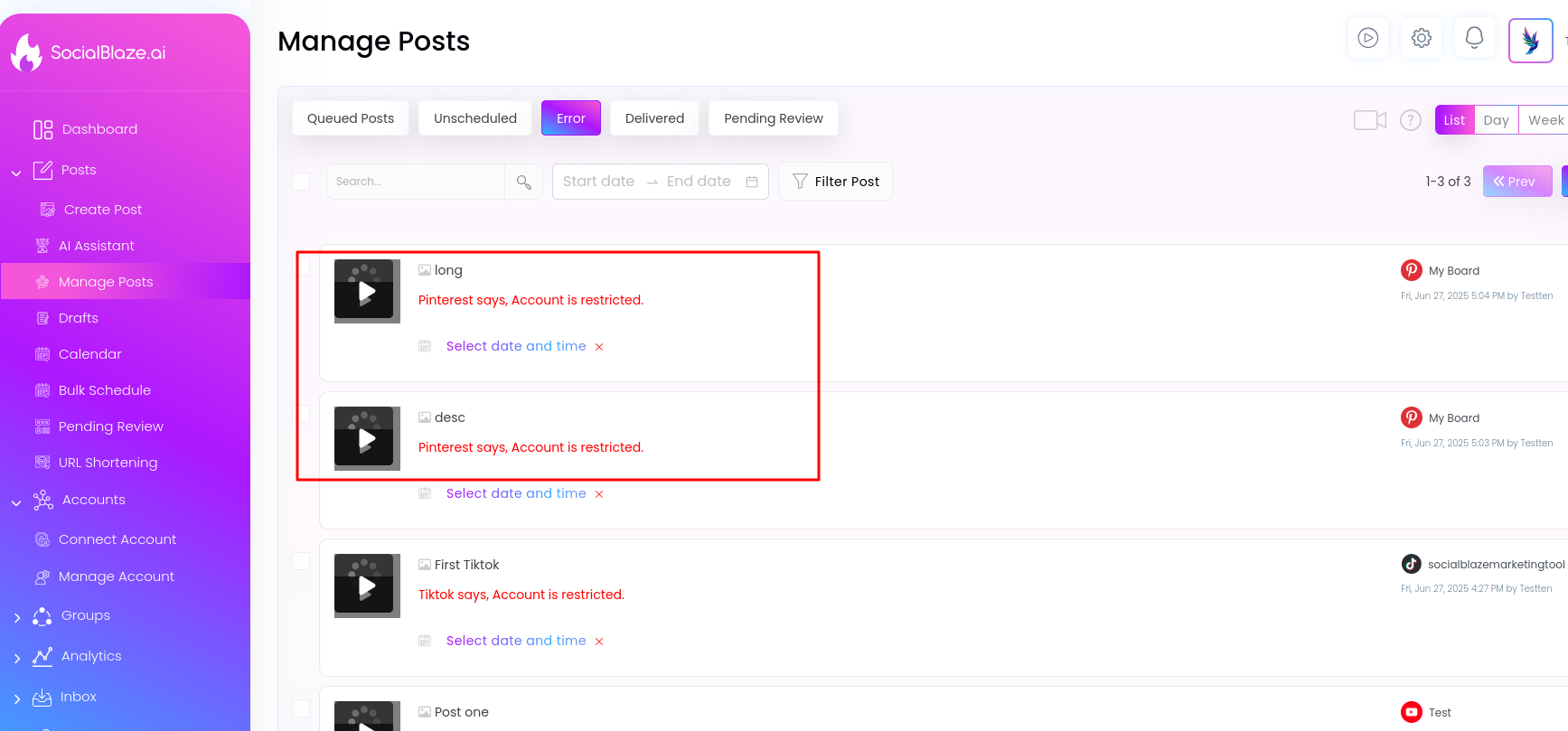1568x731 pixels.
Task: Open the Create Post sidebar item
Action: [x=103, y=210]
